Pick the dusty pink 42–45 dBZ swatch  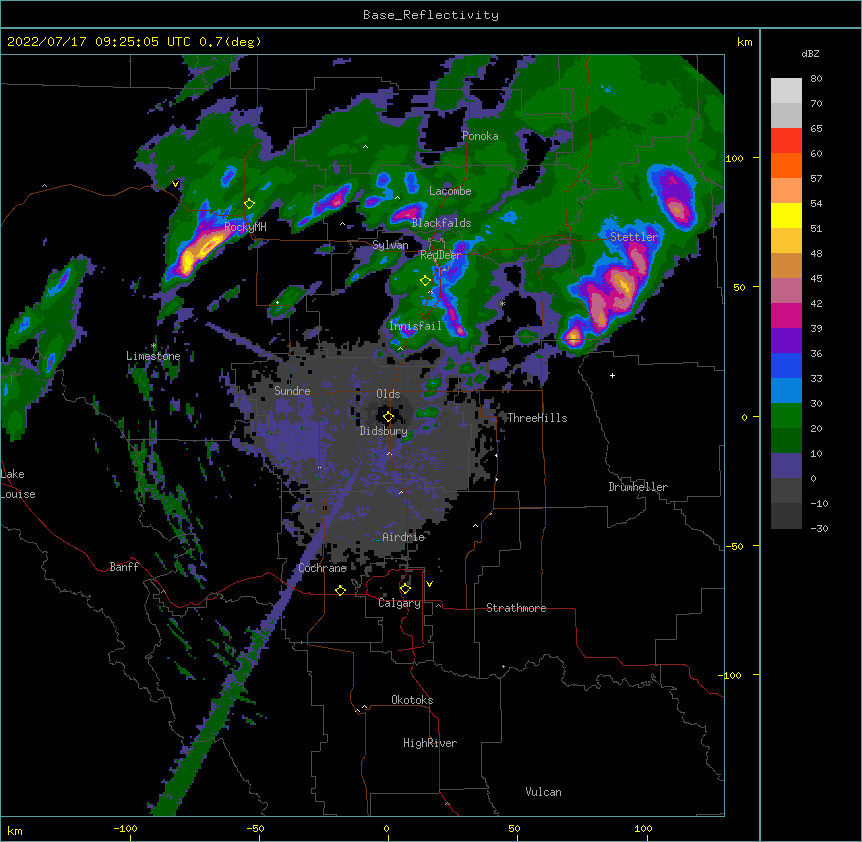786,291
